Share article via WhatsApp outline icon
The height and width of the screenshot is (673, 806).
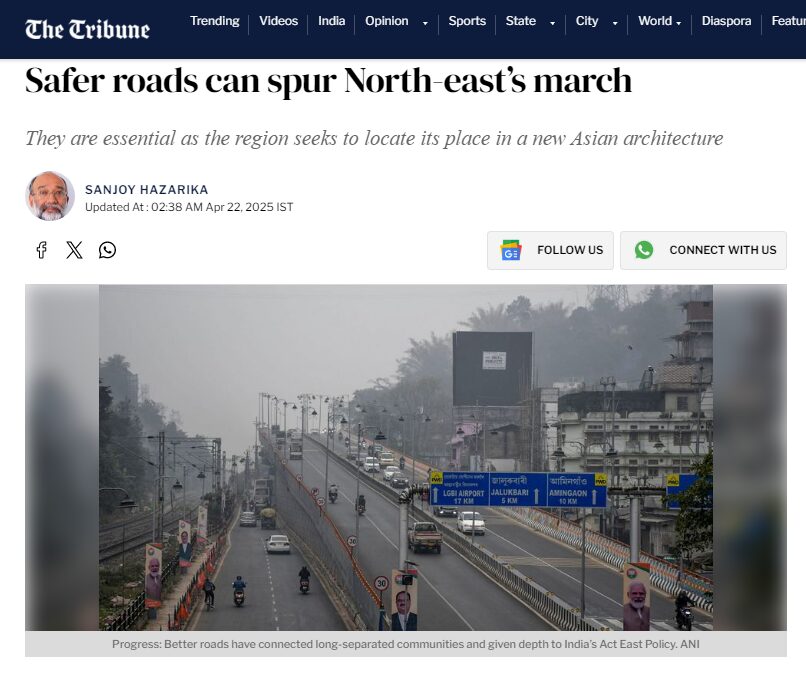click(107, 250)
